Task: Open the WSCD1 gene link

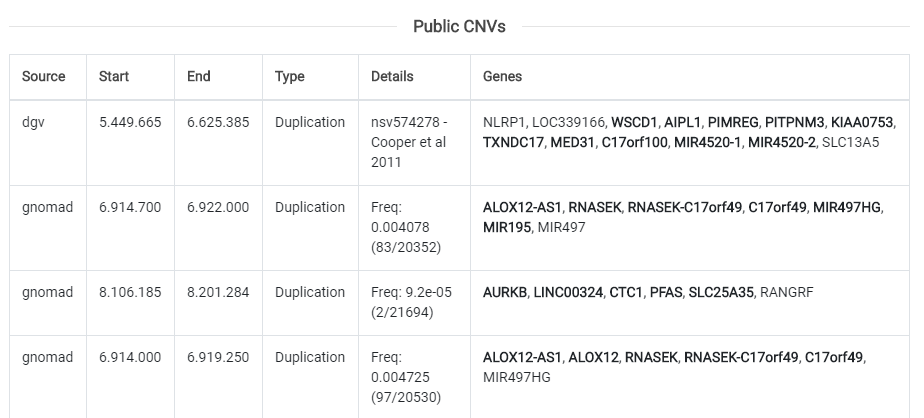Action: (634, 122)
